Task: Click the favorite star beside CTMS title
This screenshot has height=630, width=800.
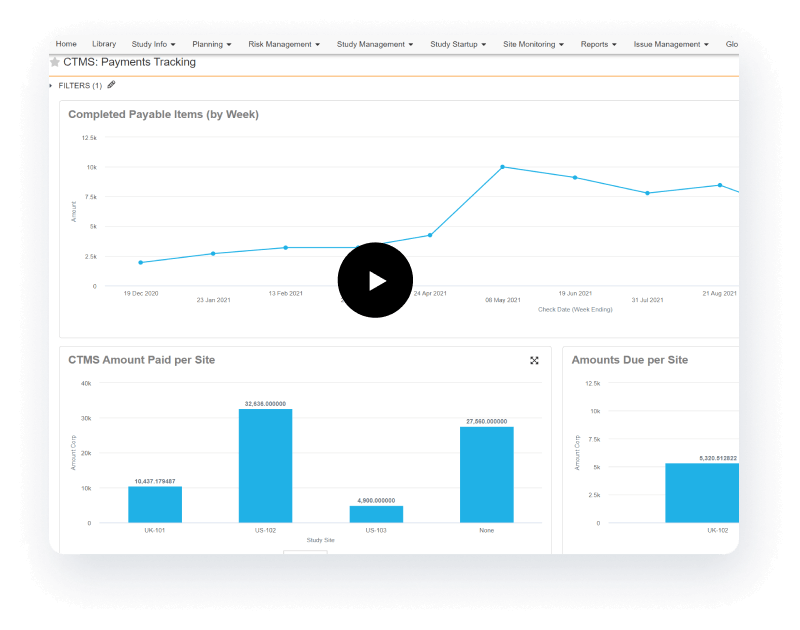Action: click(55, 62)
